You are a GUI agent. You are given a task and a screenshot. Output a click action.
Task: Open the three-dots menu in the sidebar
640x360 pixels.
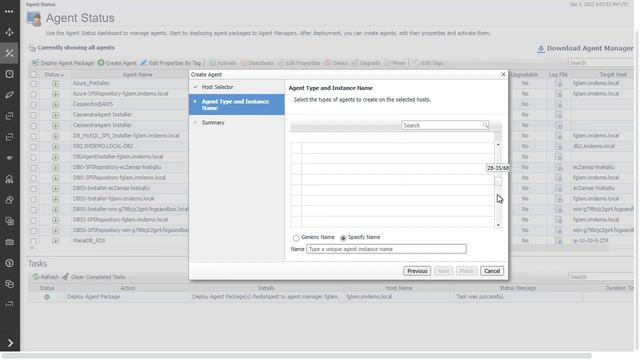point(9,11)
